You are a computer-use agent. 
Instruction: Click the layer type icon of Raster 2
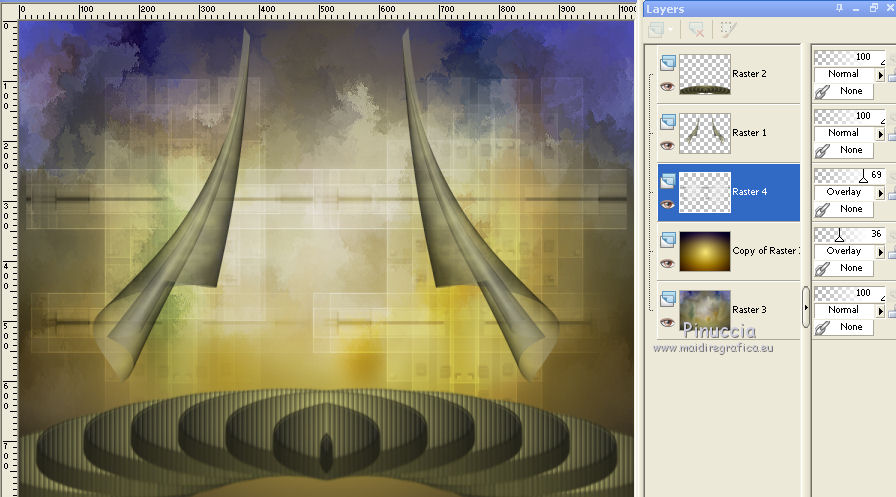click(667, 62)
